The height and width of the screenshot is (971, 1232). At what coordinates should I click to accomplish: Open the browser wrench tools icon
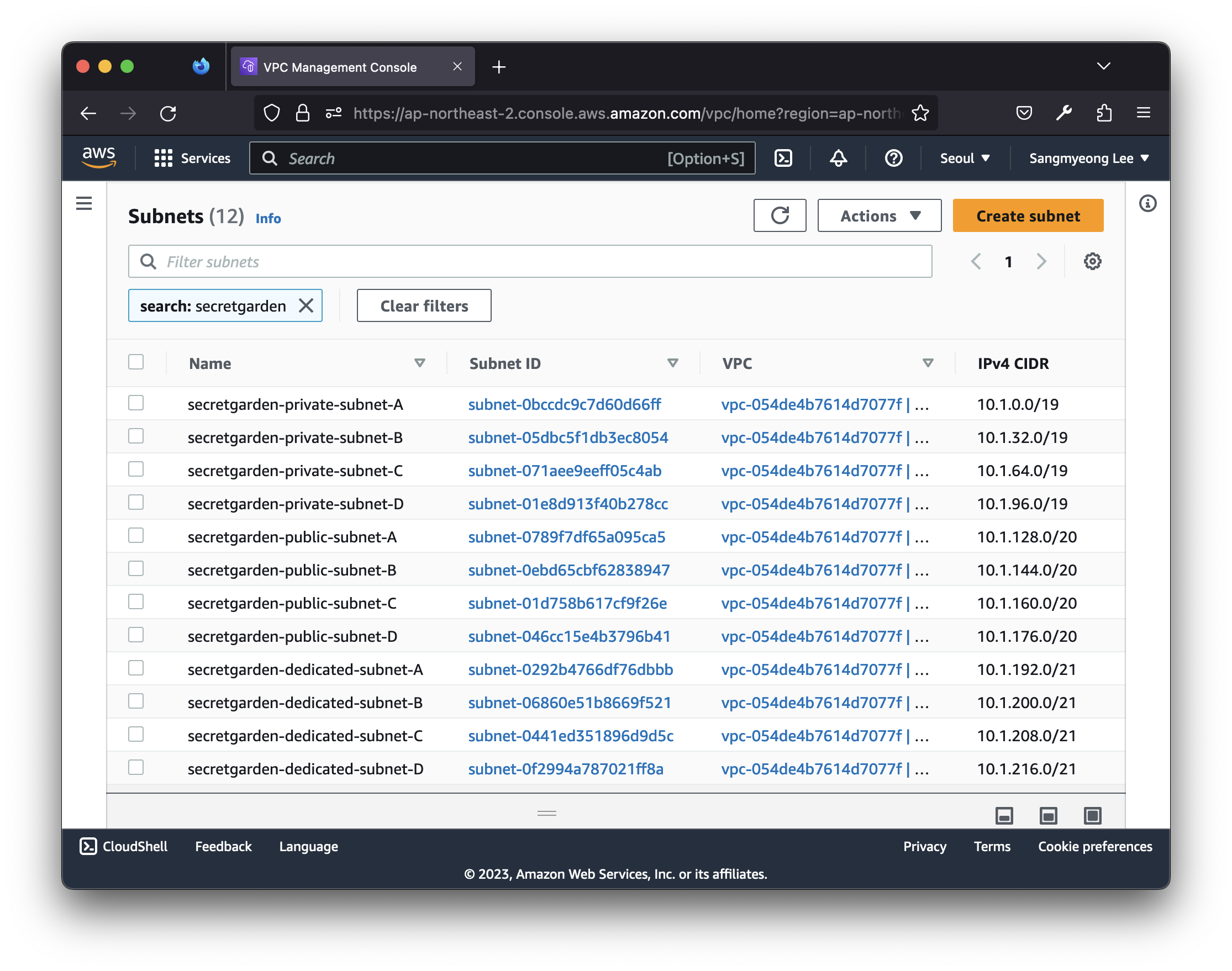[1063, 113]
